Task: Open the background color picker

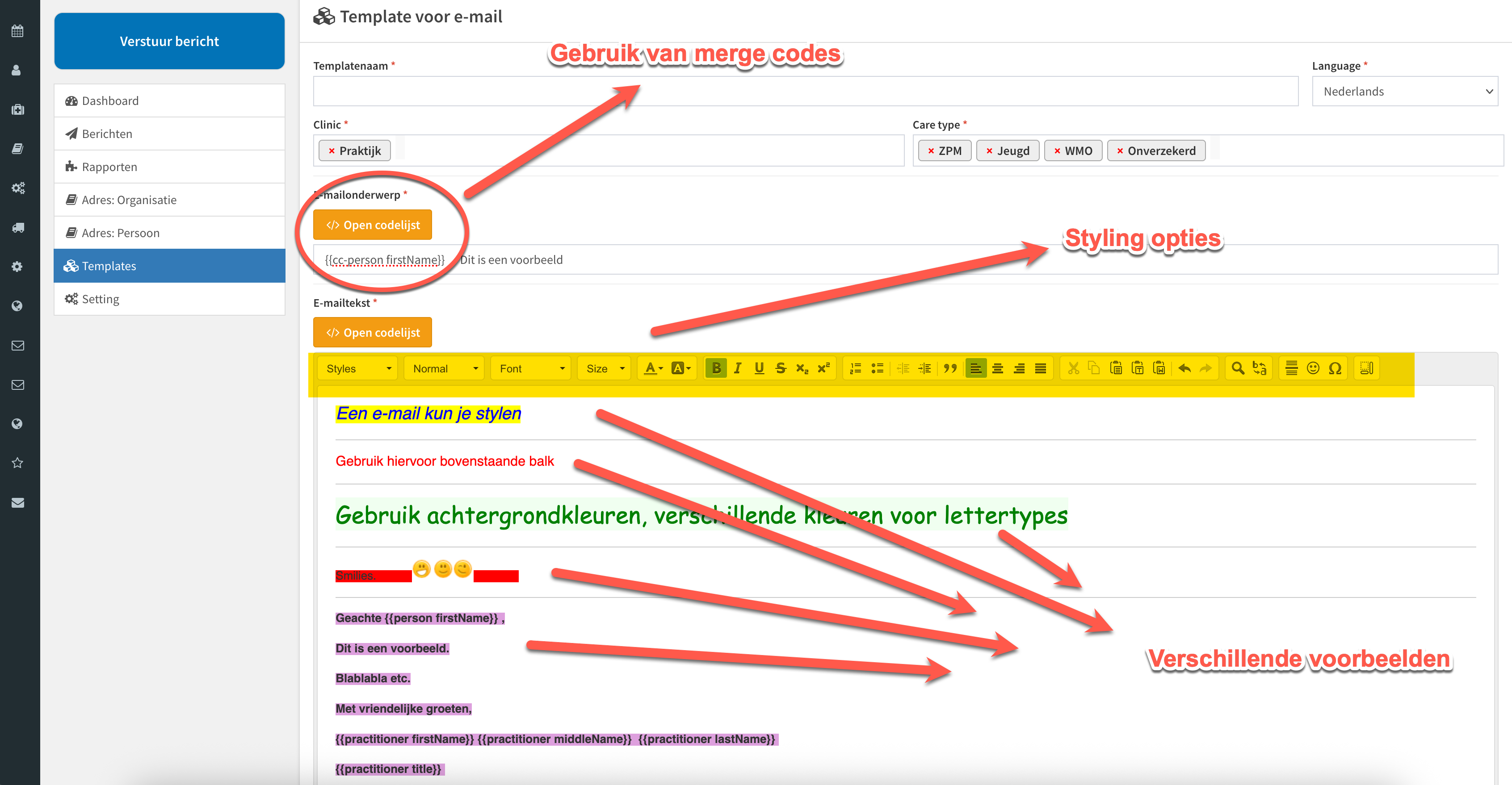Action: pos(681,368)
